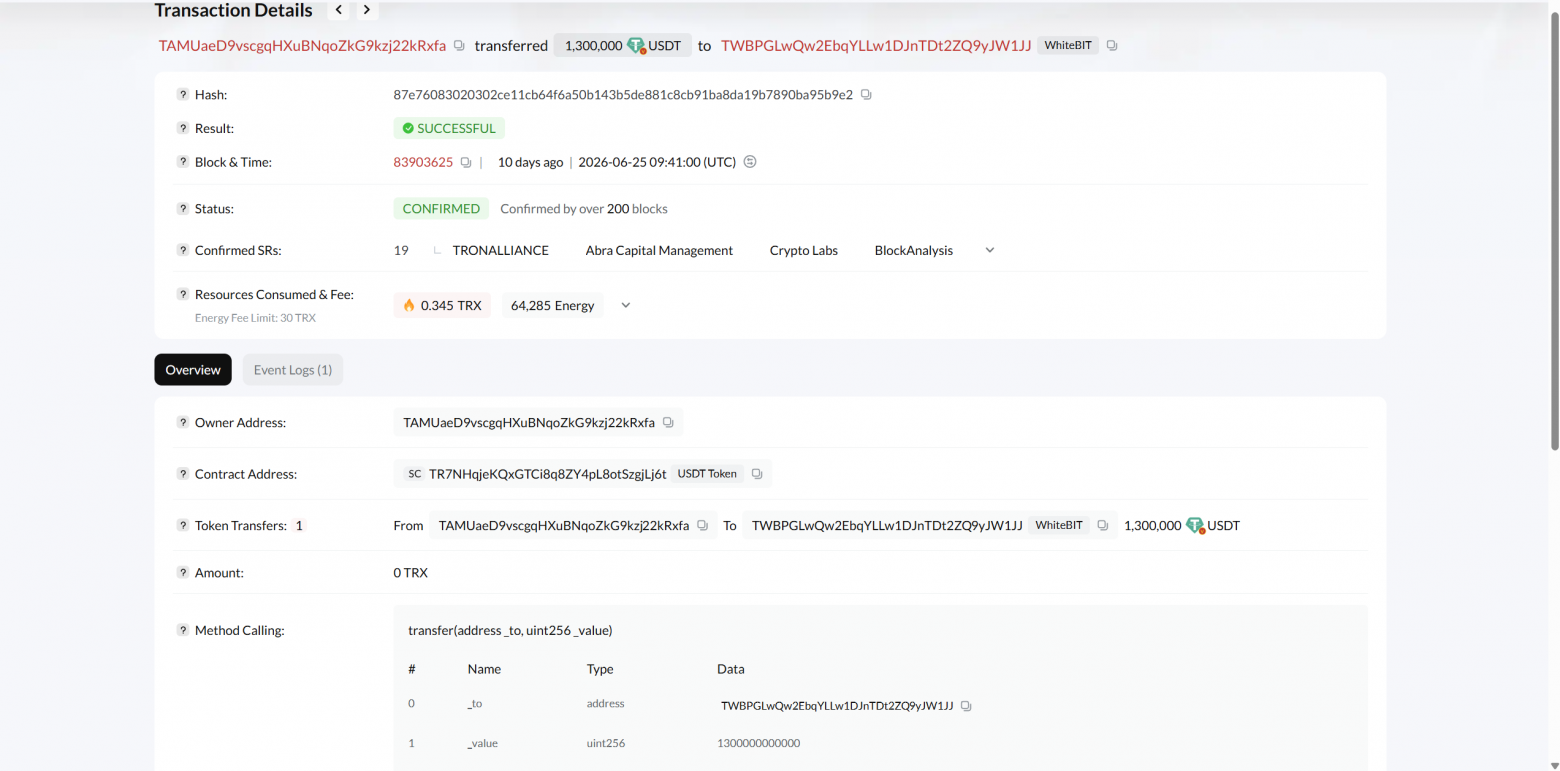Copy the transaction hash
Screen dimensions: 1560x771
pos(866,95)
